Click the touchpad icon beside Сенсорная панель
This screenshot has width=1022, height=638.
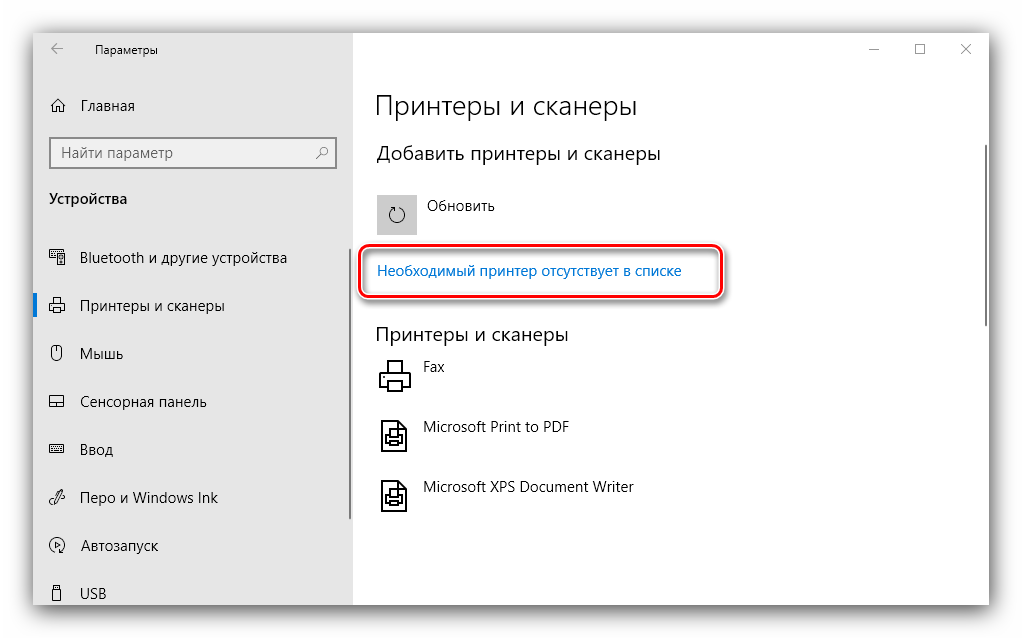point(57,401)
